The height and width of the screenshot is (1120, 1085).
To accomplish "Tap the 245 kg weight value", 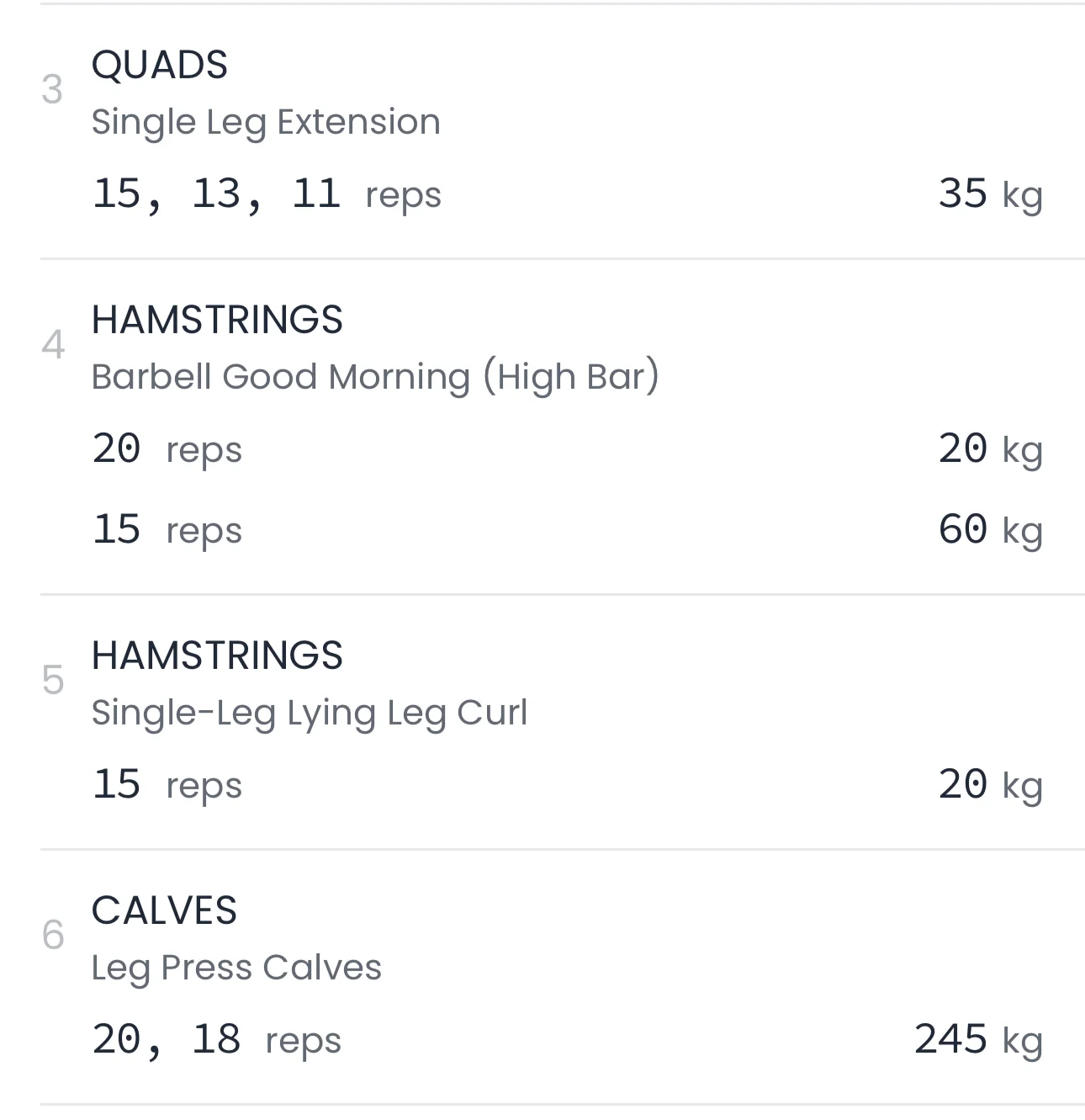I will point(978,1040).
